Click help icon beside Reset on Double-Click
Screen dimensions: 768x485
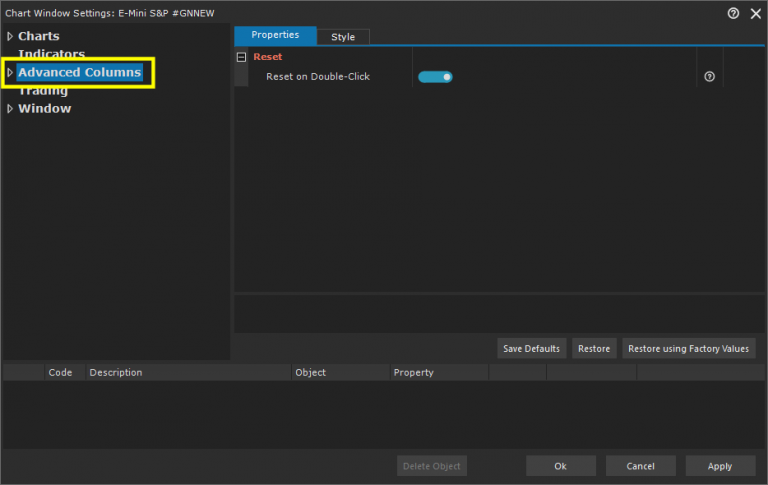click(710, 77)
